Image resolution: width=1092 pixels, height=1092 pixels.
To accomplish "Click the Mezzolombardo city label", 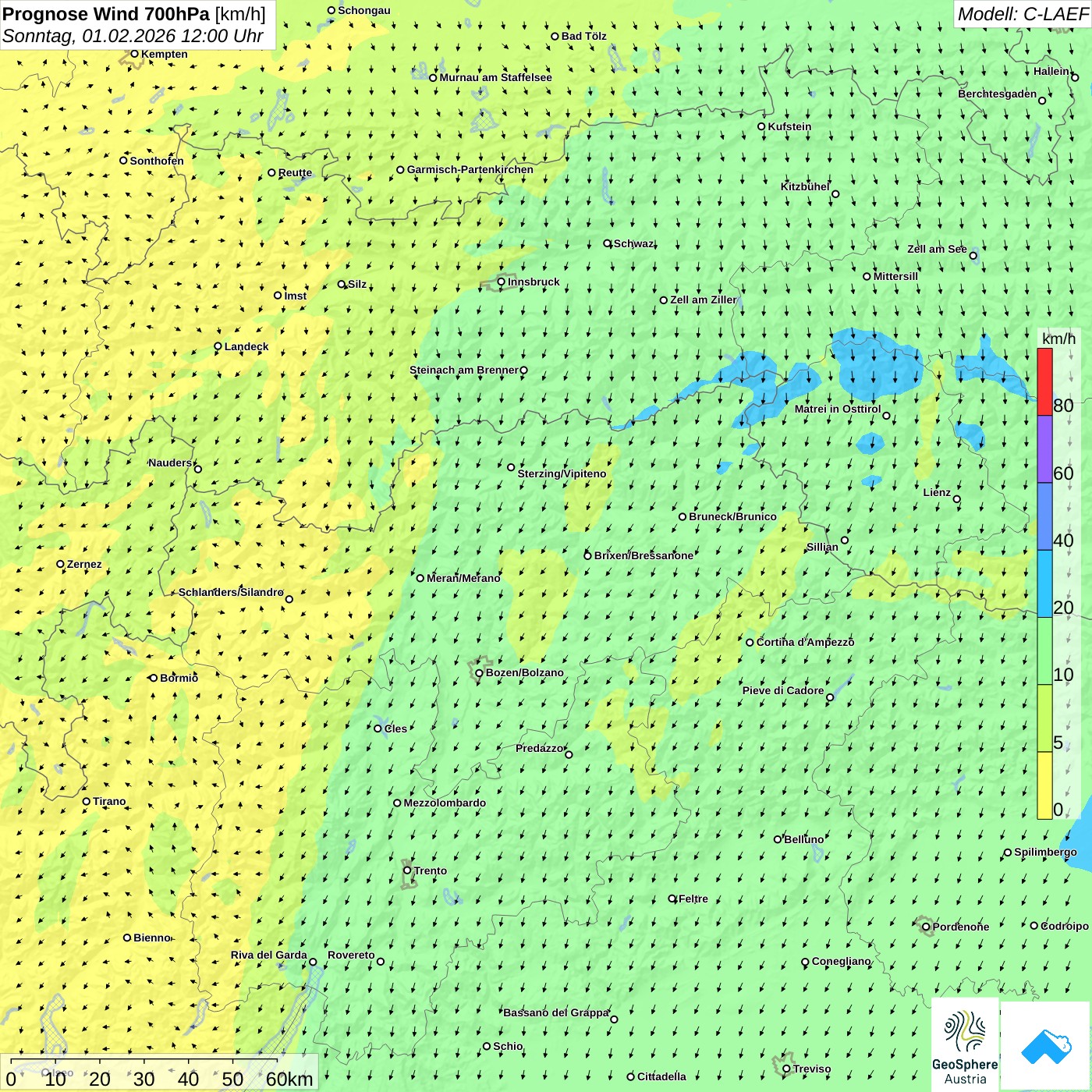I will (x=445, y=803).
